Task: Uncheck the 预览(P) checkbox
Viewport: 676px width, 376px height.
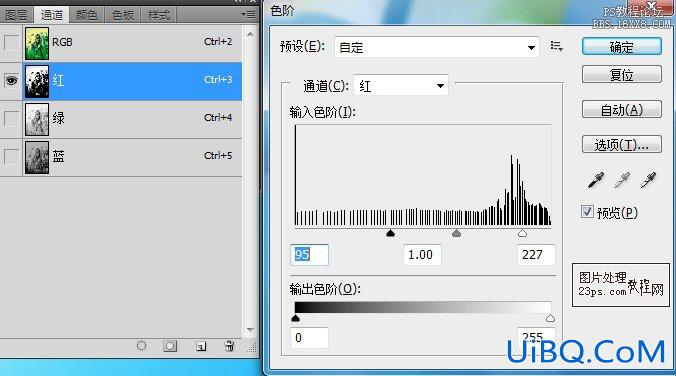Action: click(x=587, y=212)
